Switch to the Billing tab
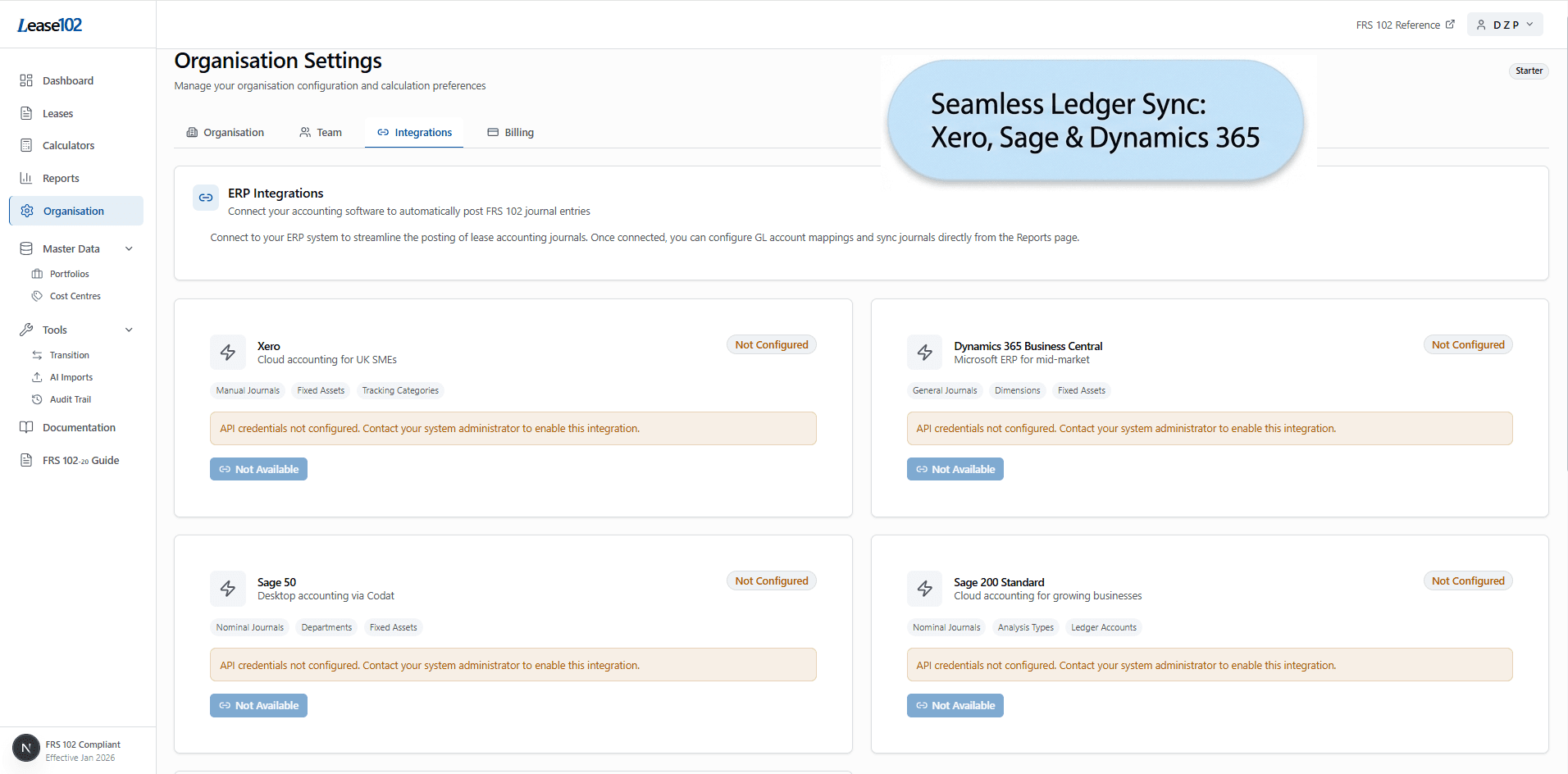 [510, 132]
